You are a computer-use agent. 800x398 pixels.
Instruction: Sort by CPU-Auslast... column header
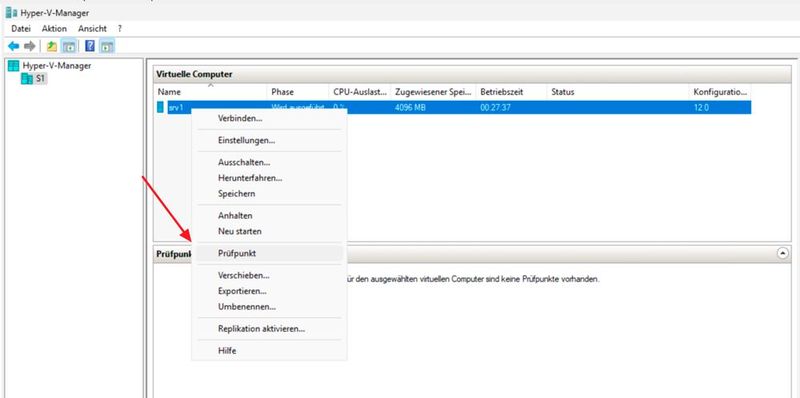360,92
